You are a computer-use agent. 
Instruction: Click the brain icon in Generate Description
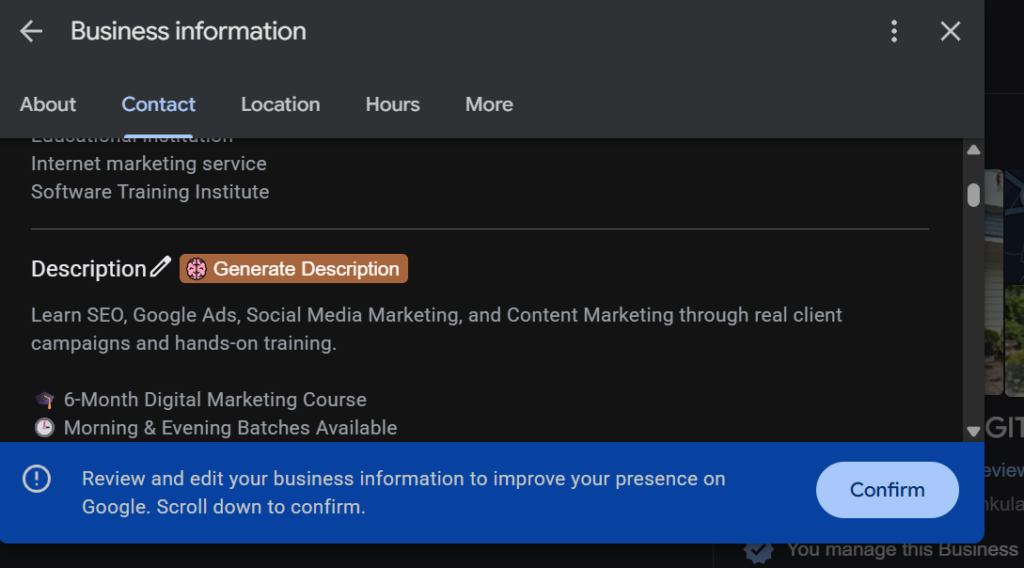[197, 269]
